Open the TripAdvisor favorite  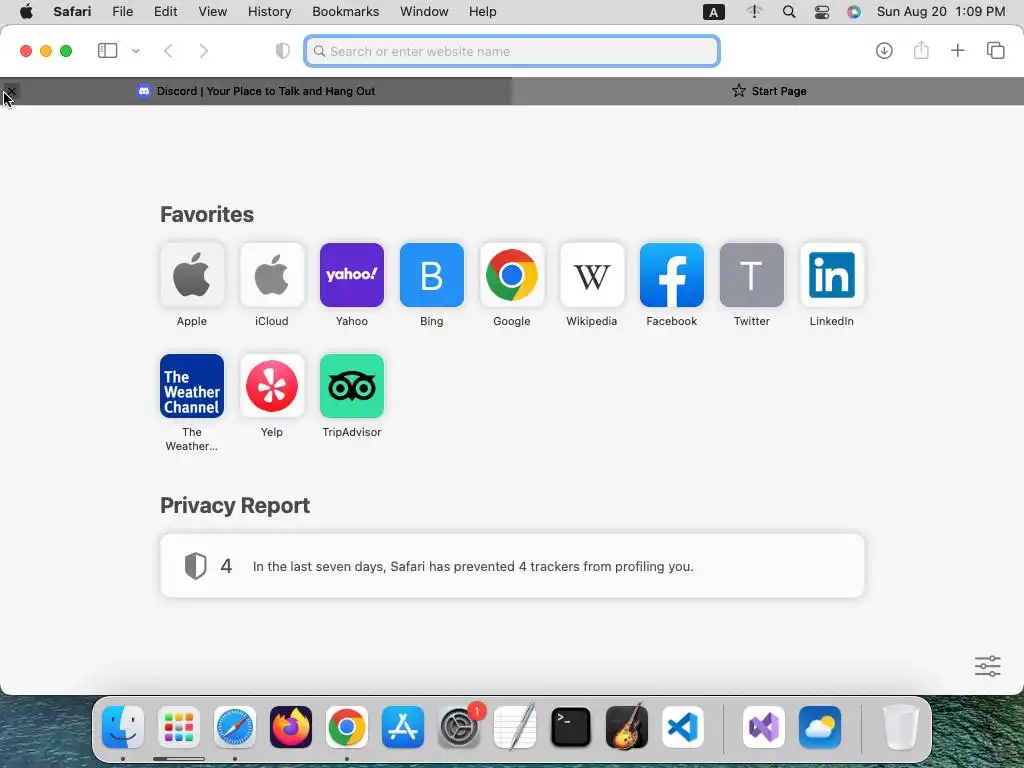coord(351,386)
